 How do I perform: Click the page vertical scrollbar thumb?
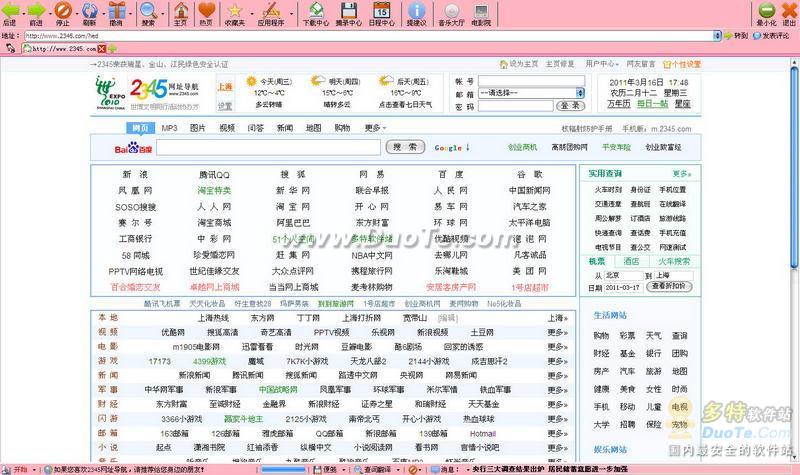pyautogui.click(x=794, y=166)
